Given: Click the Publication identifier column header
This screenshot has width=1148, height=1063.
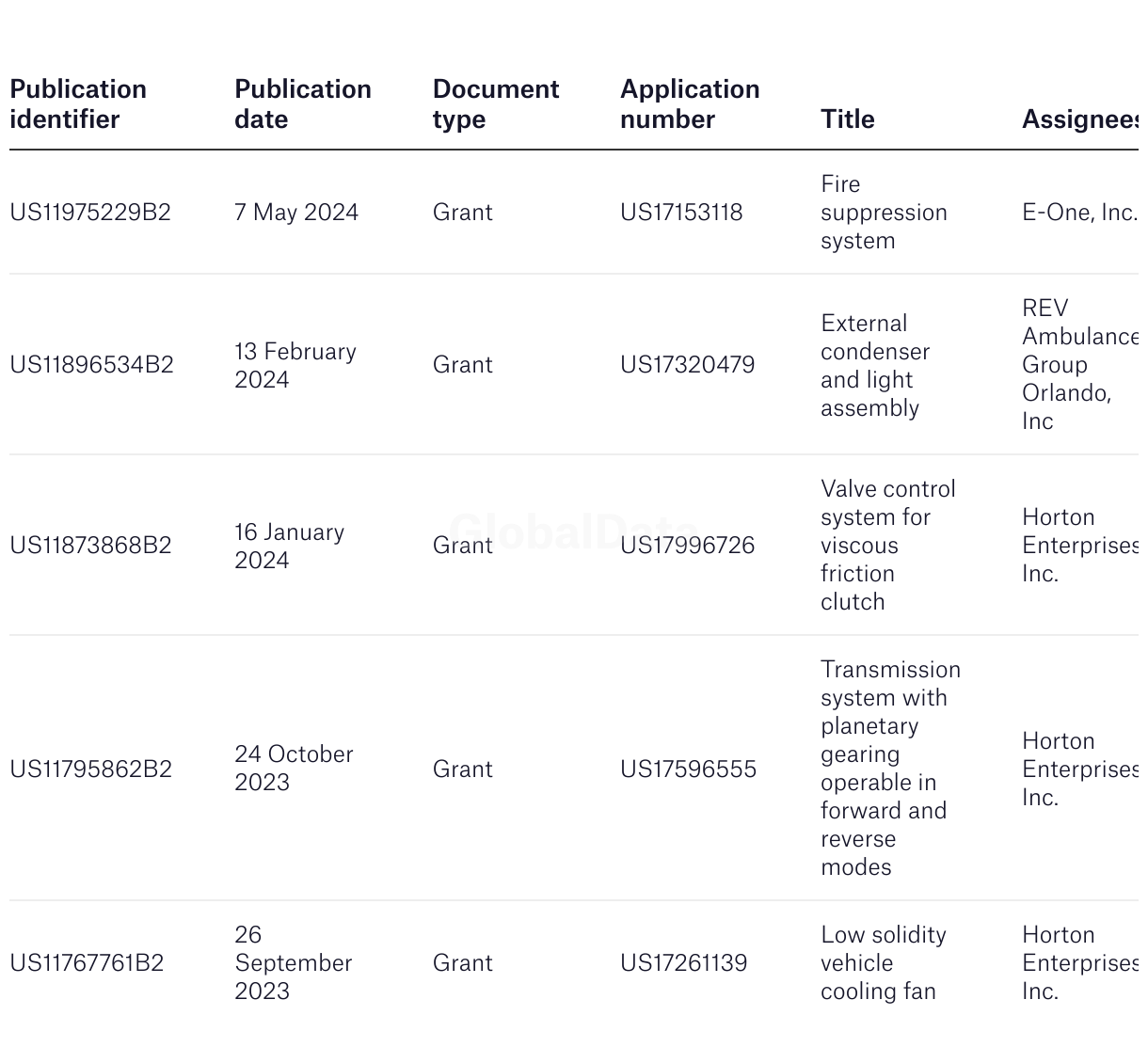Looking at the screenshot, I should tap(78, 104).
